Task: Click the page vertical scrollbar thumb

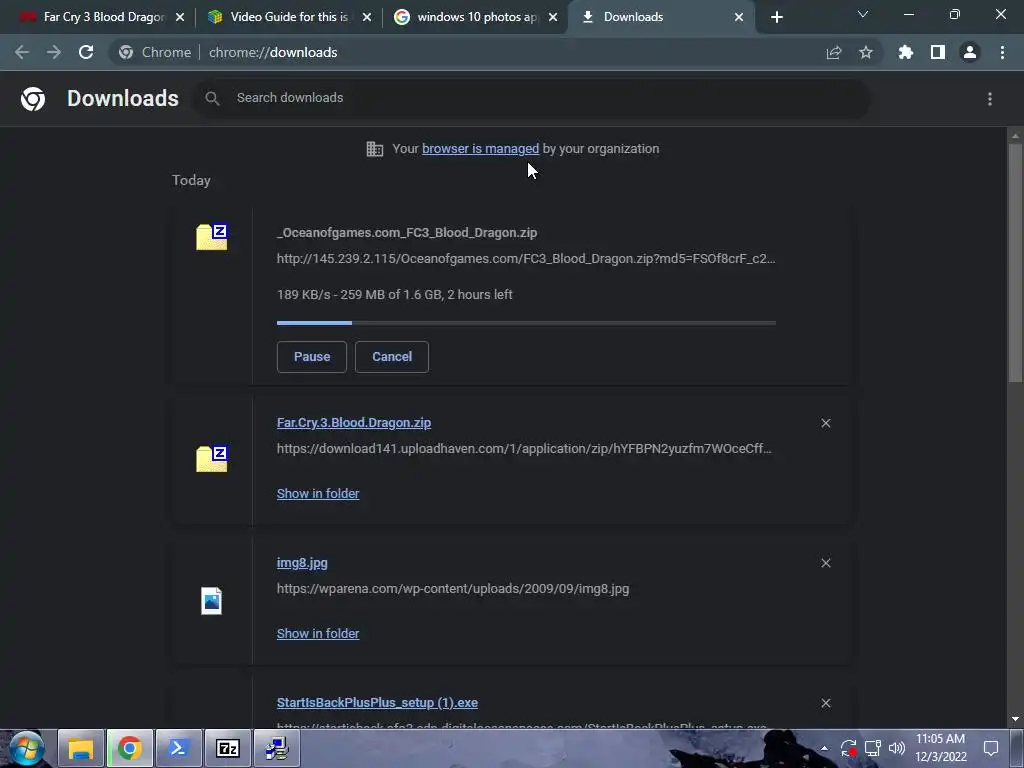Action: click(x=1015, y=261)
